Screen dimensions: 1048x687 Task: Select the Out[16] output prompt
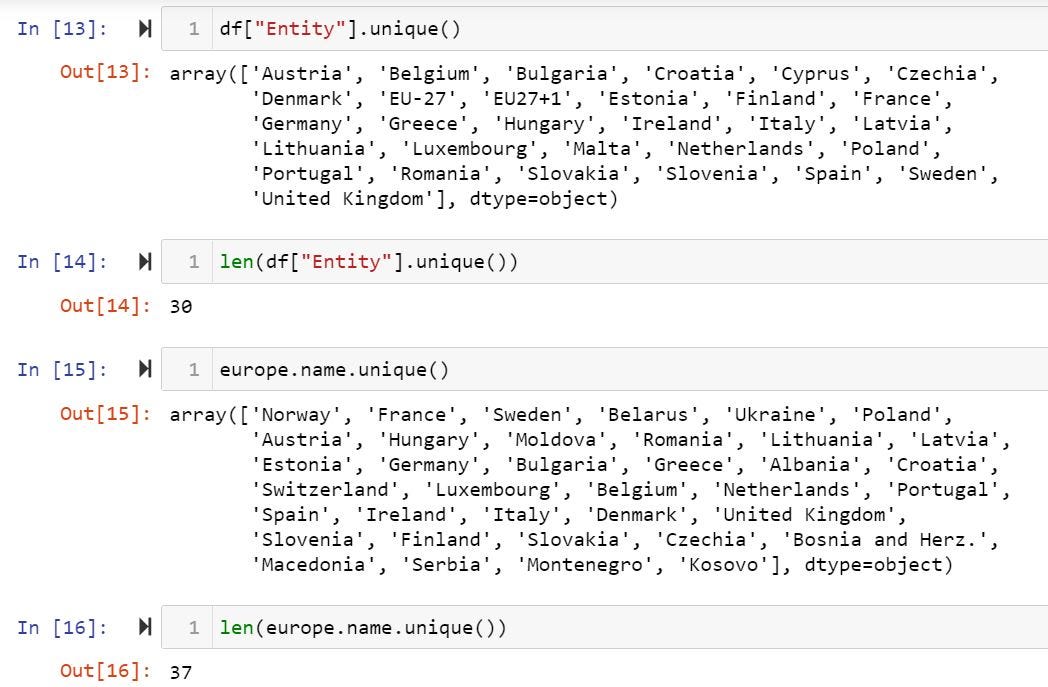point(106,671)
